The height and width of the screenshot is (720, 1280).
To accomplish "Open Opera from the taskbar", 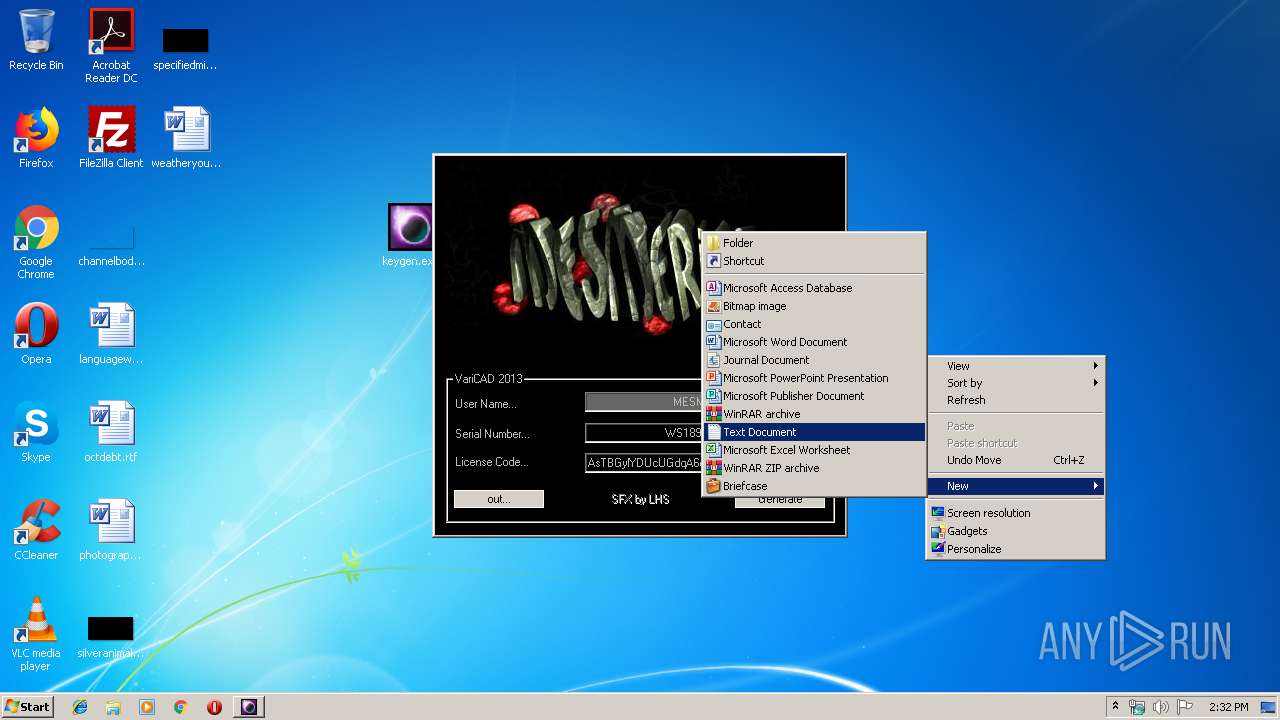I will 214,707.
